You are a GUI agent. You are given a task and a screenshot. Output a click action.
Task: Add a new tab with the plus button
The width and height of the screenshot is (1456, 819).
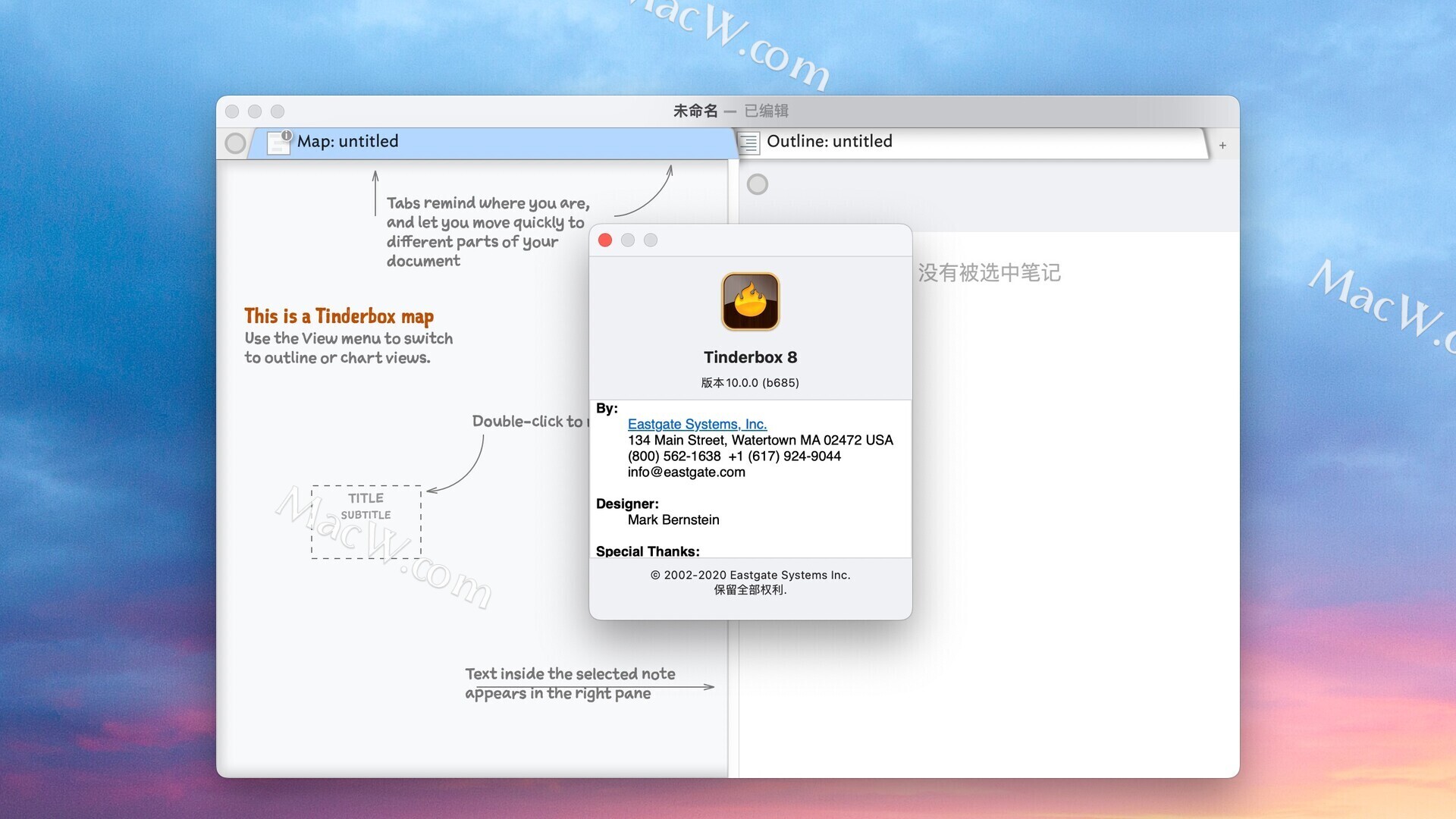[1222, 145]
